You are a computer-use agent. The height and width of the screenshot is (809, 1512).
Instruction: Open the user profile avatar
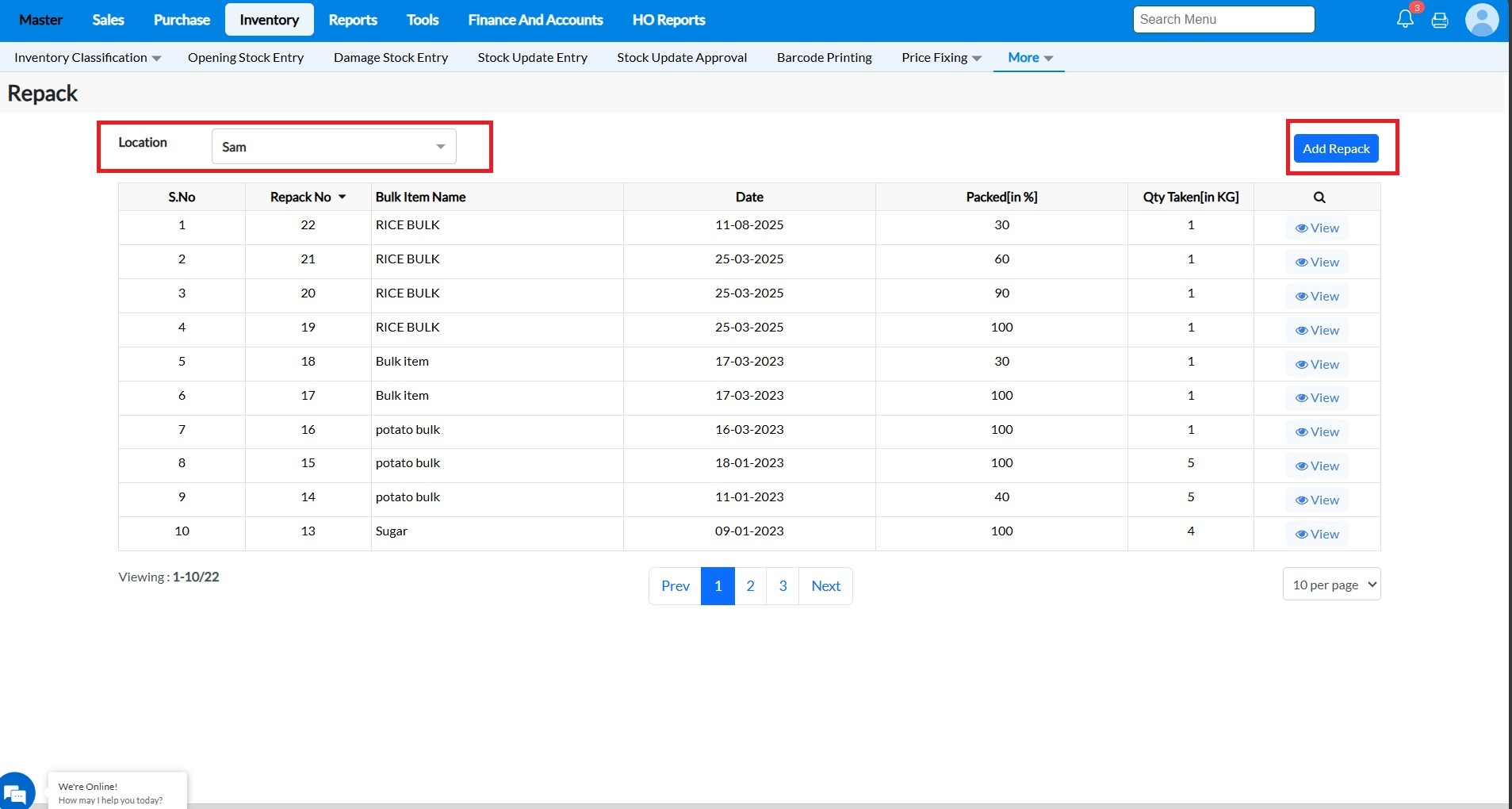coord(1481,20)
